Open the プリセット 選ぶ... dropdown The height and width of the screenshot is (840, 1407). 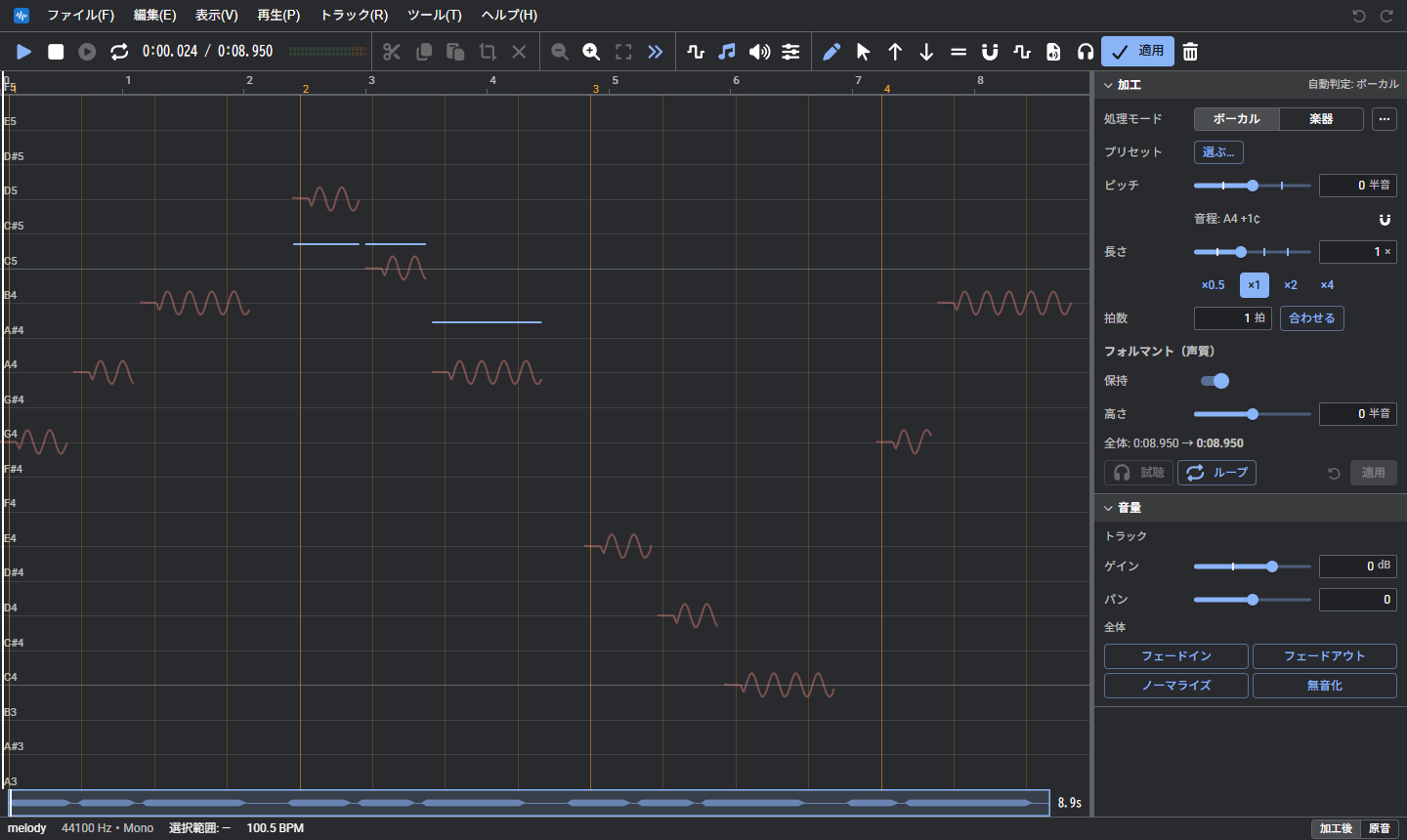[1218, 152]
